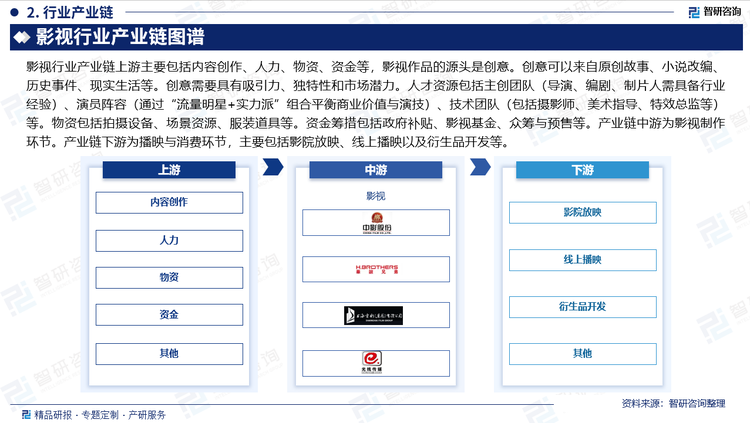The width and height of the screenshot is (750, 423).
Task: Click the 资料来源：智研咨询整理 text
Action: coord(673,403)
